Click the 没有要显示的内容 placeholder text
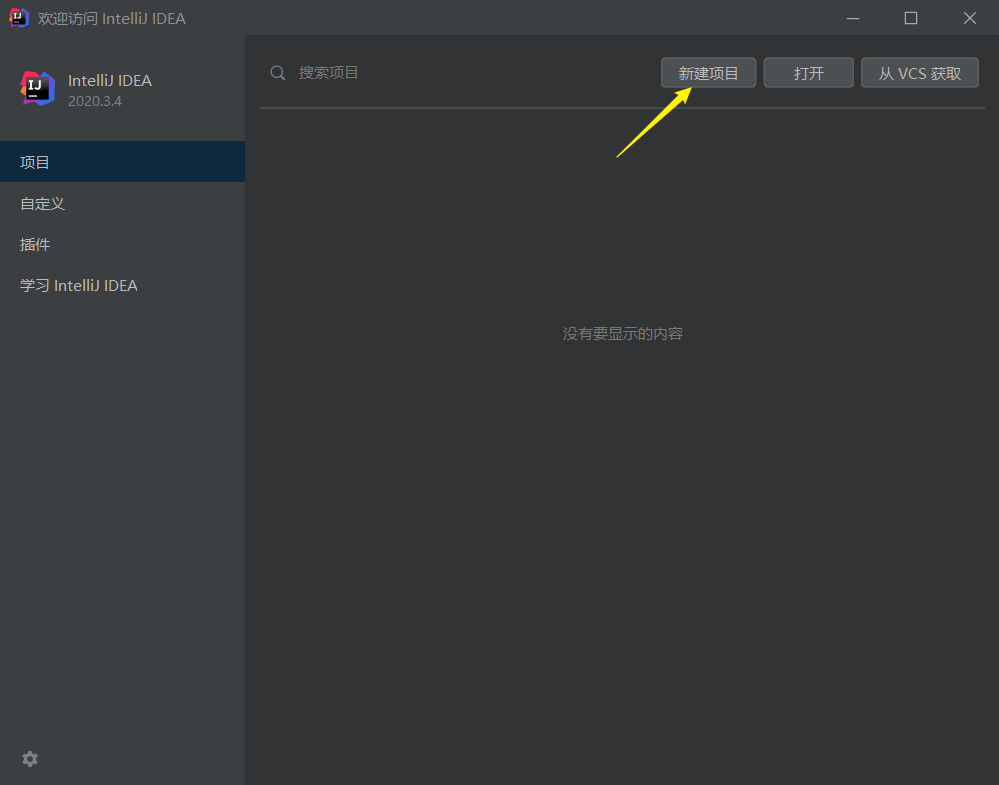This screenshot has height=785, width=999. (622, 333)
